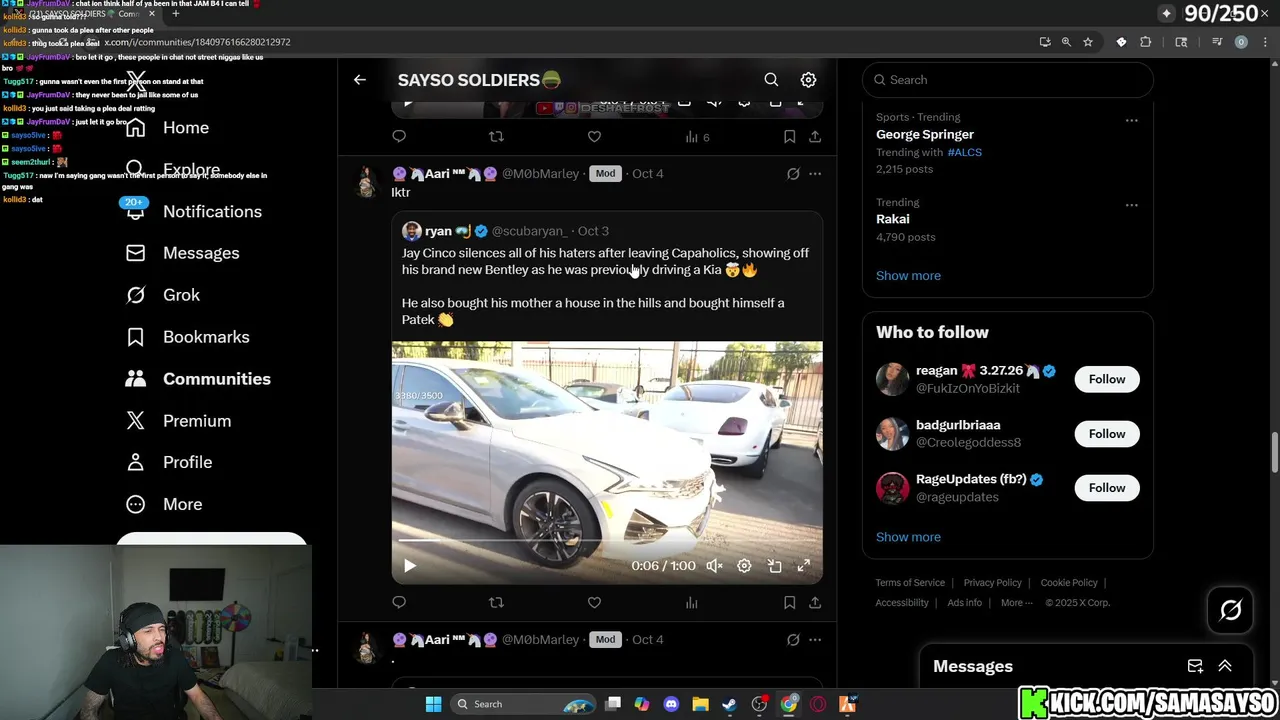Viewport: 1280px width, 720px height.
Task: Open Grok floating button above Messages
Action: 1230,610
